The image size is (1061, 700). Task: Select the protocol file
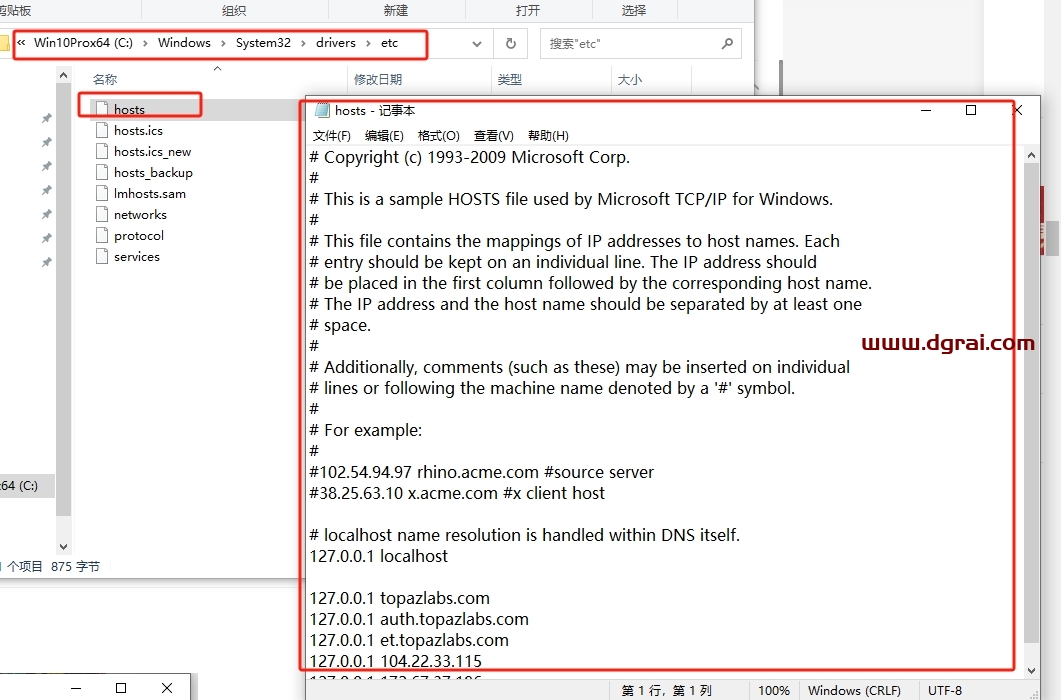click(x=139, y=235)
